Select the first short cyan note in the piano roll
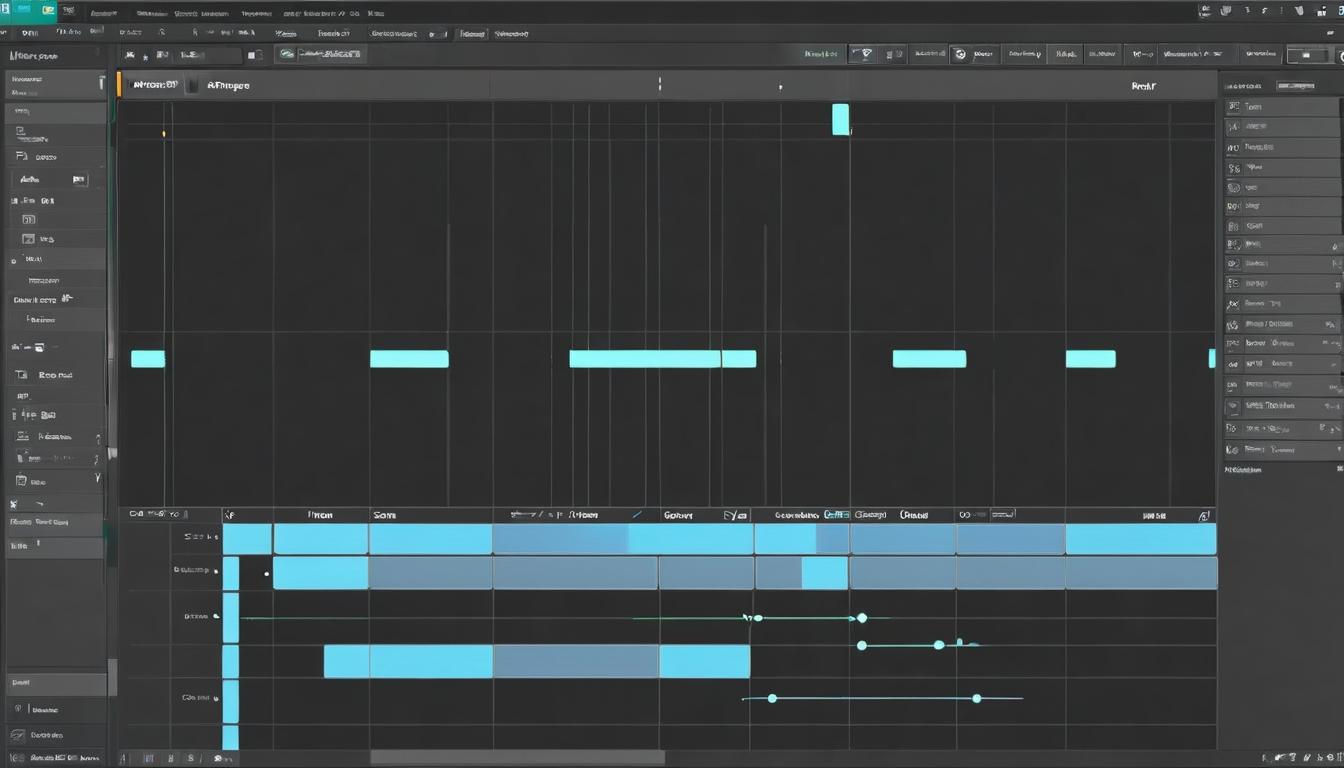Viewport: 1344px width, 768px height. pos(148,359)
